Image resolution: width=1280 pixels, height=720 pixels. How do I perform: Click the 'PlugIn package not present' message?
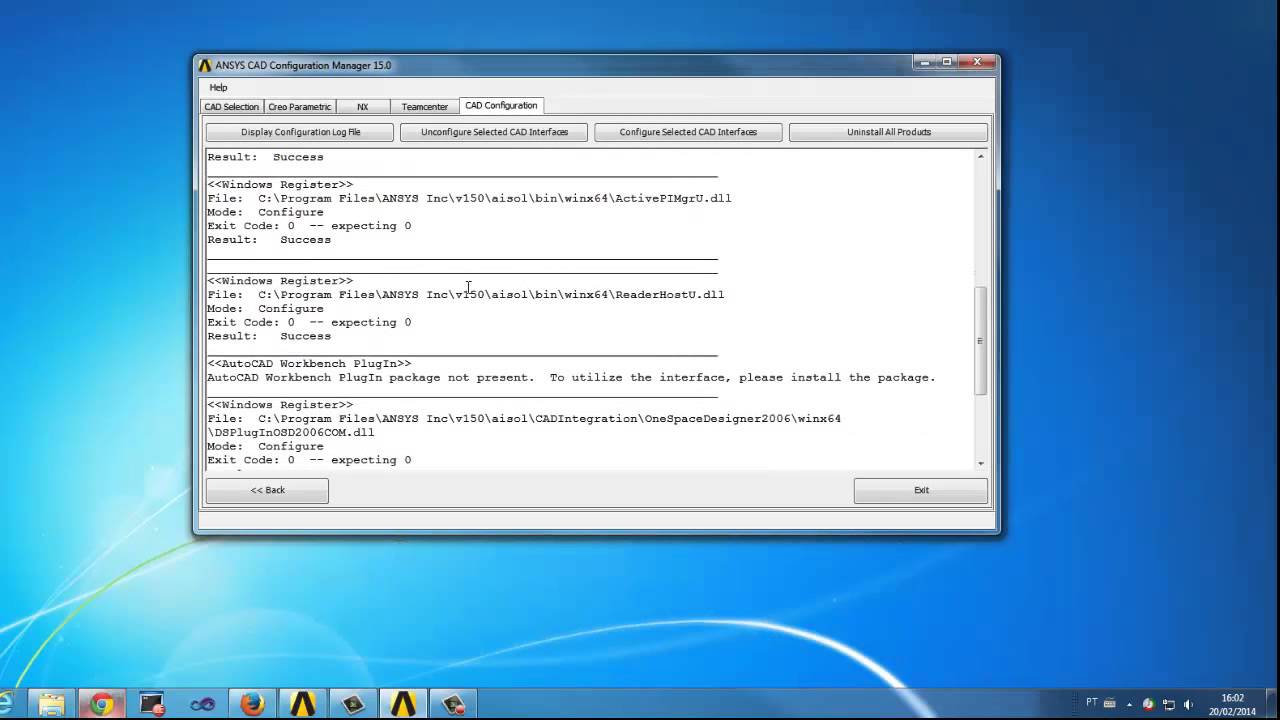tap(571, 378)
